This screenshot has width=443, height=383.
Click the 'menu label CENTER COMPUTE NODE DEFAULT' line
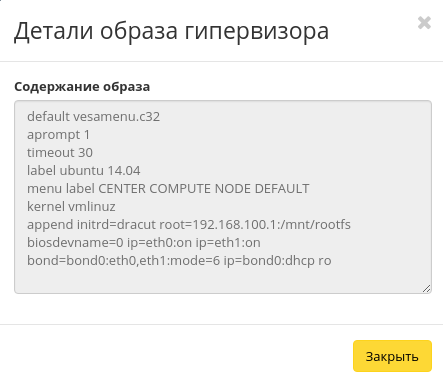click(x=168, y=189)
